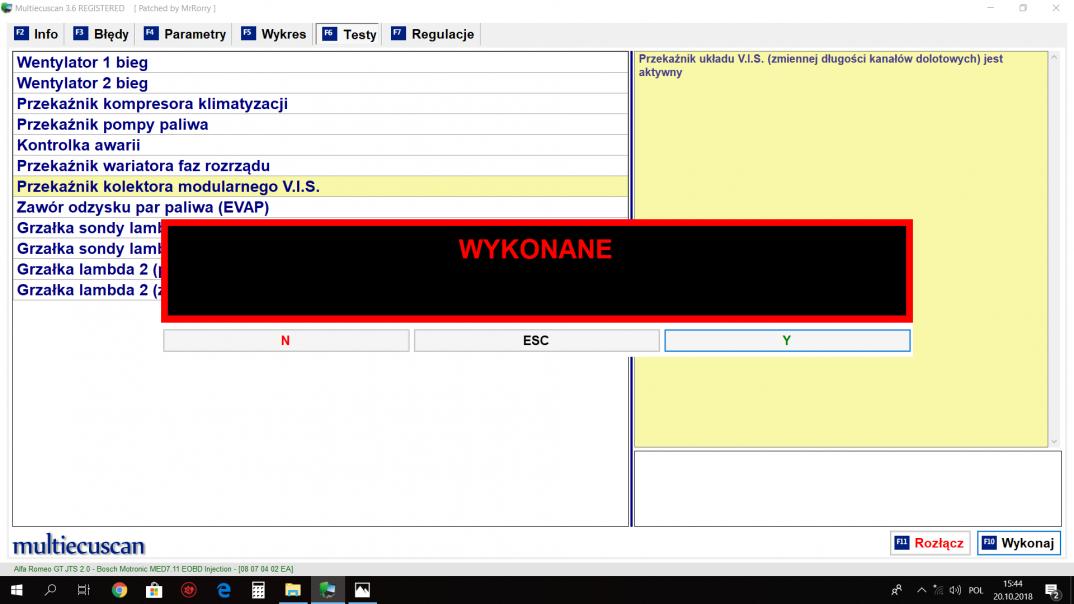Open Photos app from taskbar
Screen dimensions: 1074x604
coord(362,590)
